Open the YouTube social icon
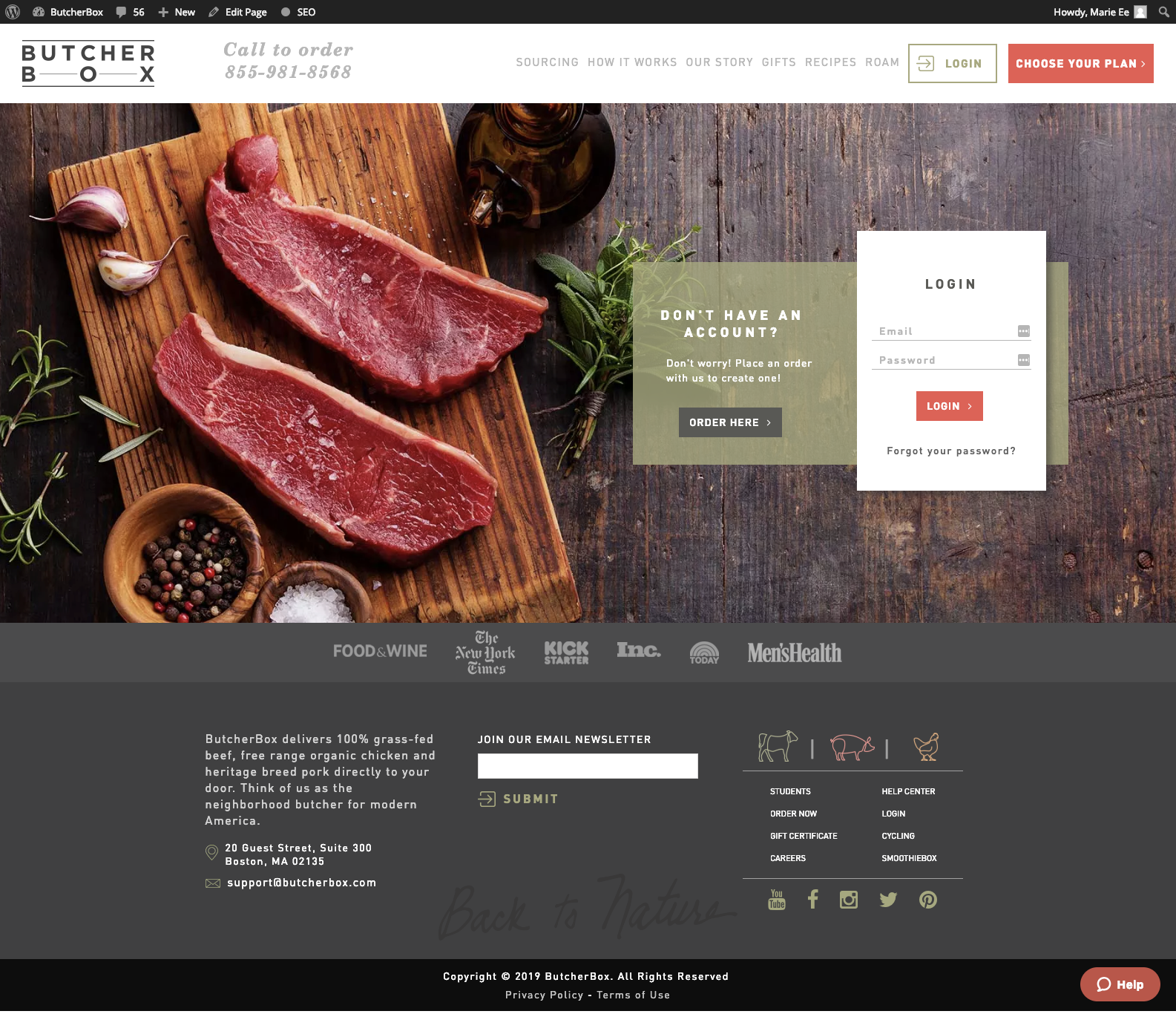Image resolution: width=1176 pixels, height=1014 pixels. (x=776, y=900)
